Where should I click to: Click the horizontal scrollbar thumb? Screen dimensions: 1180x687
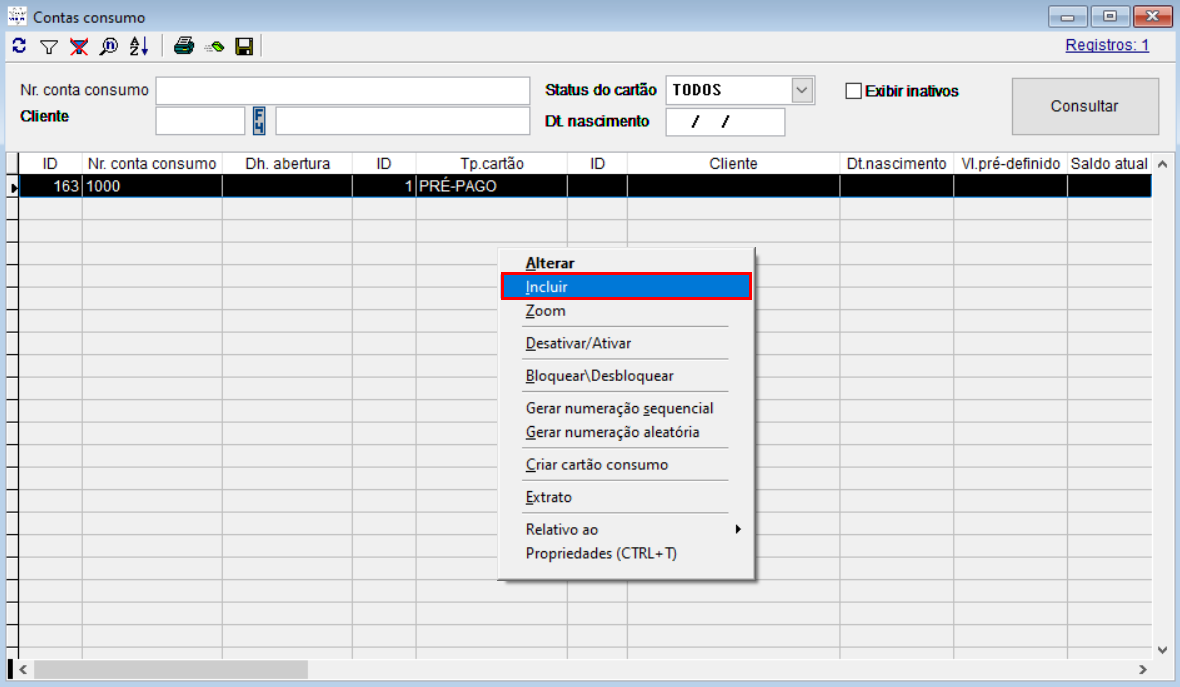[170, 669]
